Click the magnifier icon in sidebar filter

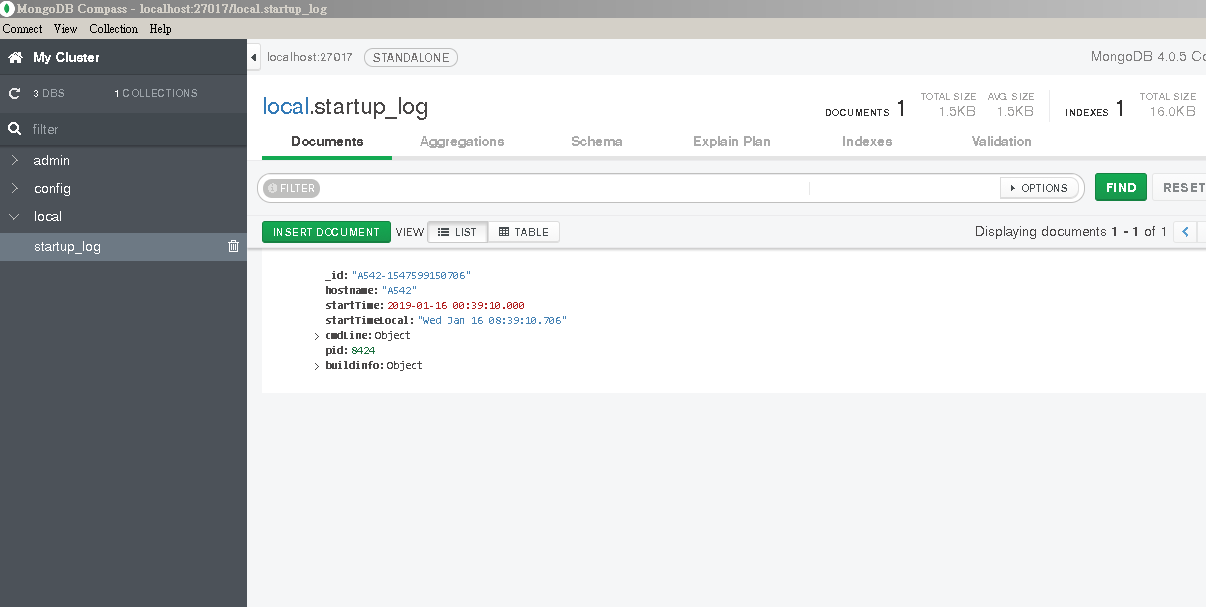(x=14, y=128)
